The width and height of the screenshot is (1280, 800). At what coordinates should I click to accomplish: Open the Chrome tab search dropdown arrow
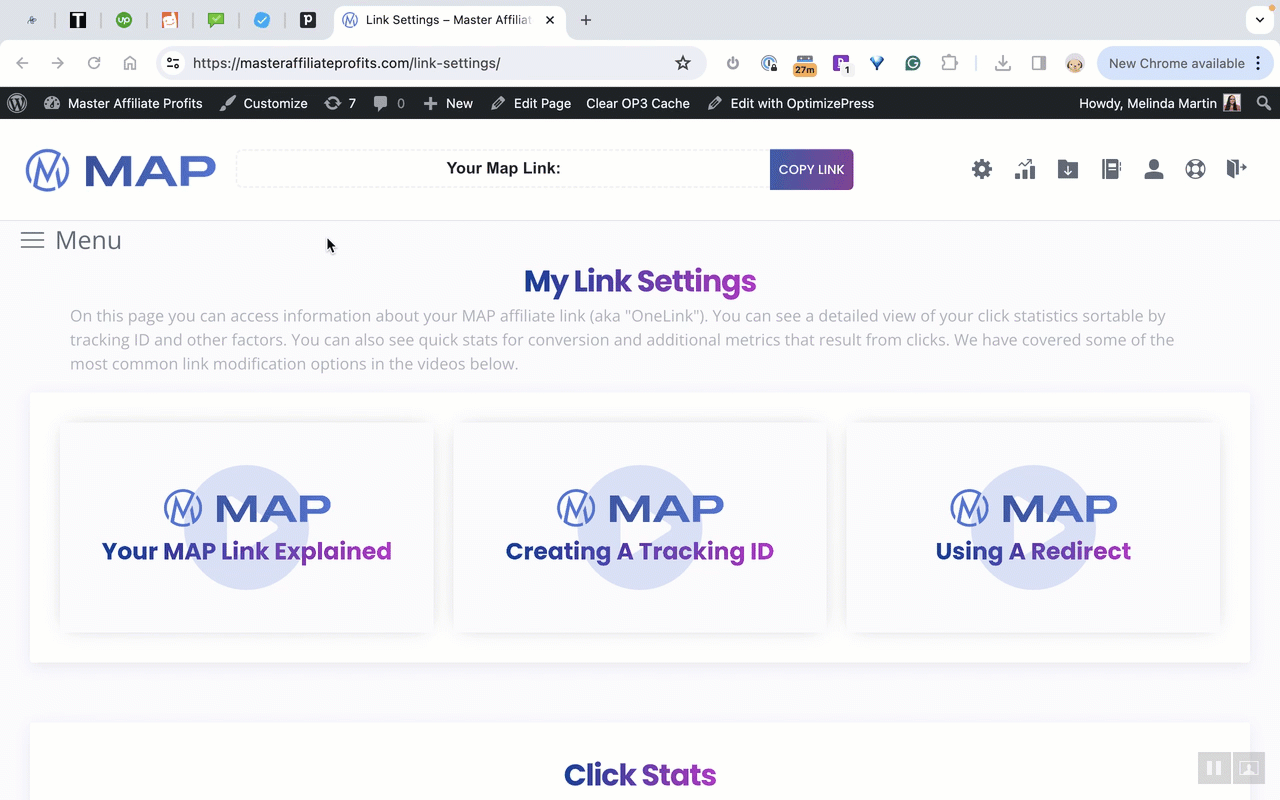point(1258,20)
